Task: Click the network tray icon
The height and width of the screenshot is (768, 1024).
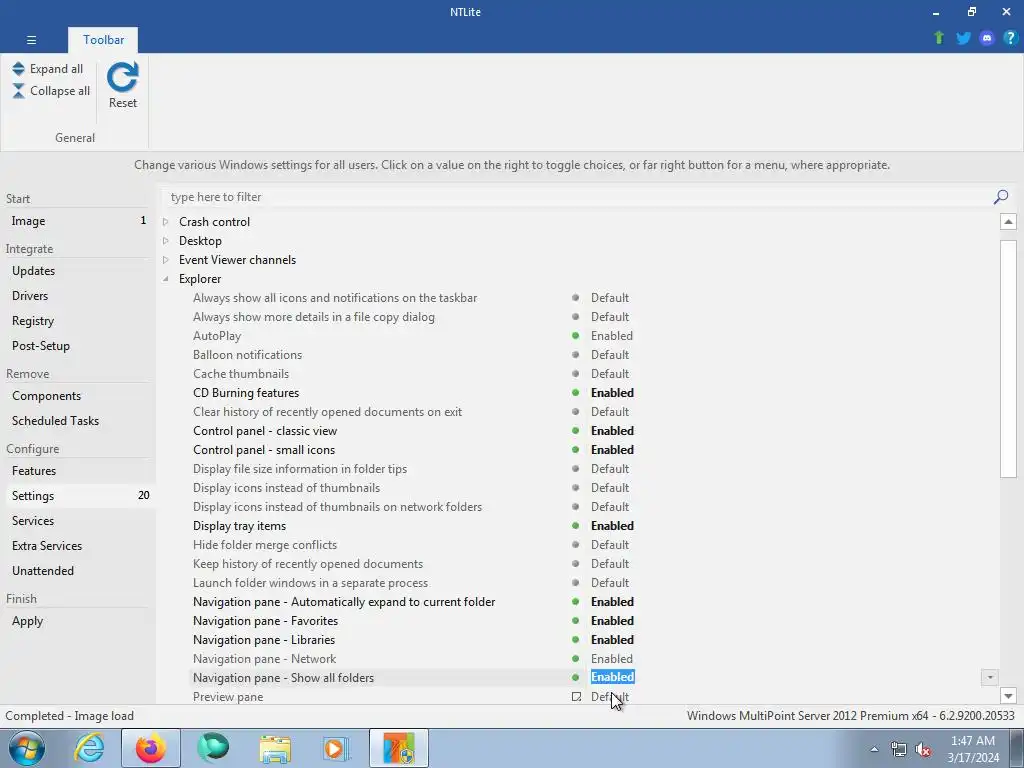Action: [x=899, y=750]
